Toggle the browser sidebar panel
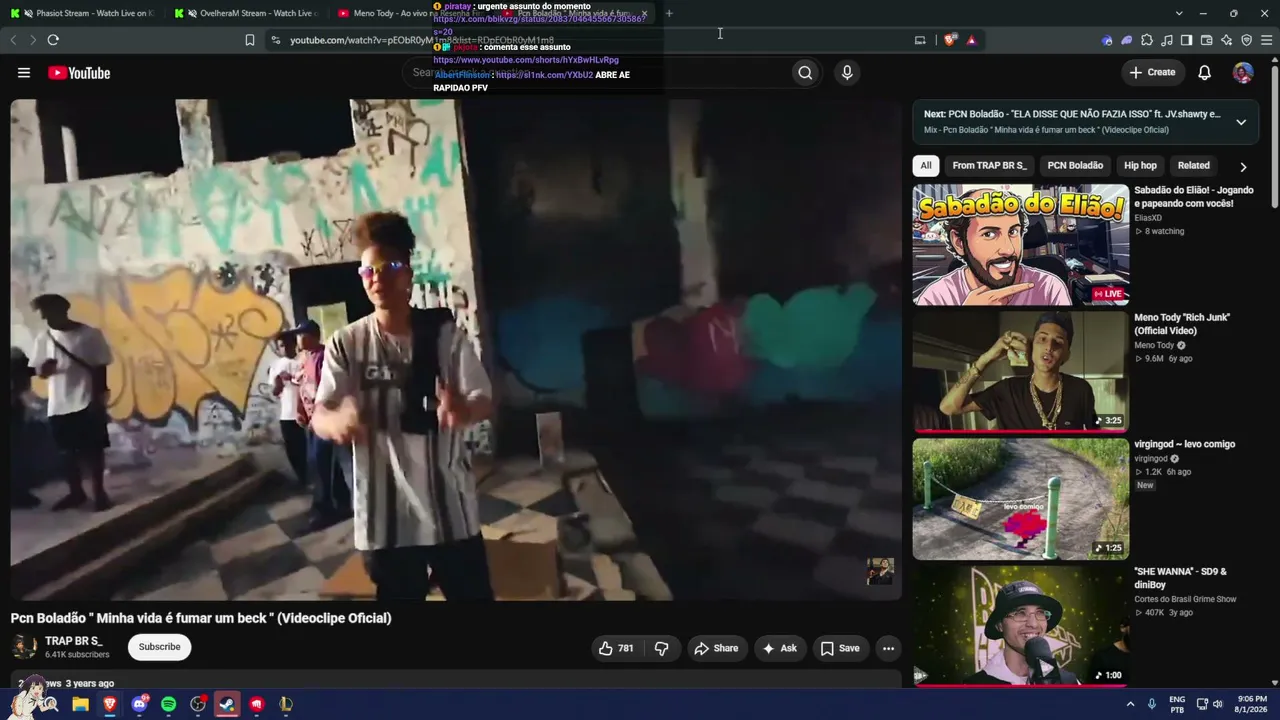 coord(1186,40)
